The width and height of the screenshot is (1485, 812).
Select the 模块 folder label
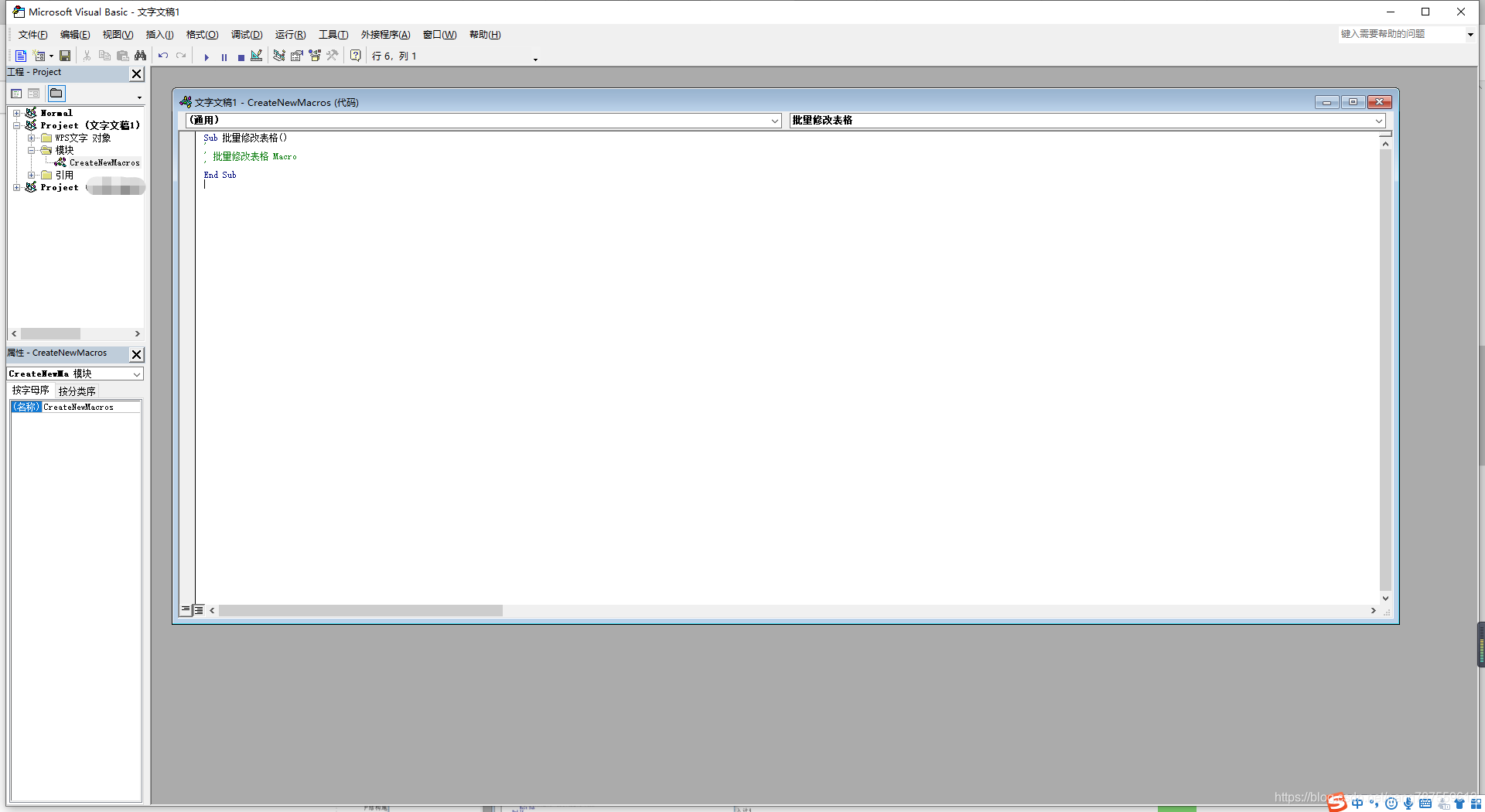[x=64, y=150]
